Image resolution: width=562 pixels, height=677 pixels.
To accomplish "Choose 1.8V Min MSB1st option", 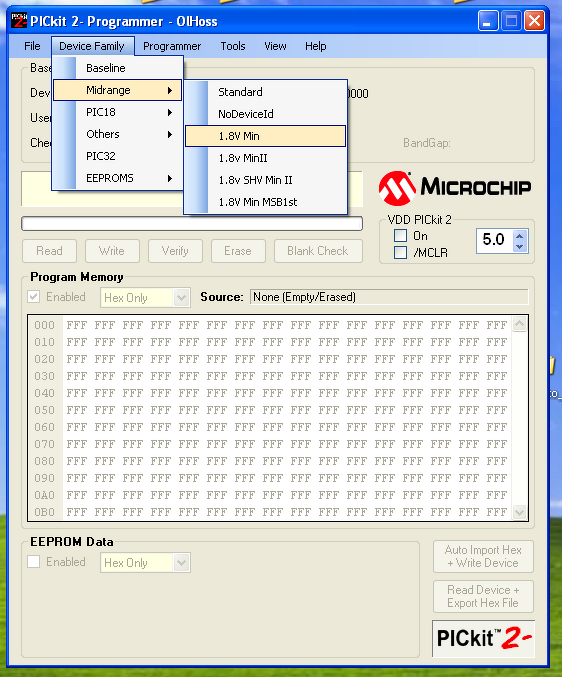I will click(x=265, y=202).
